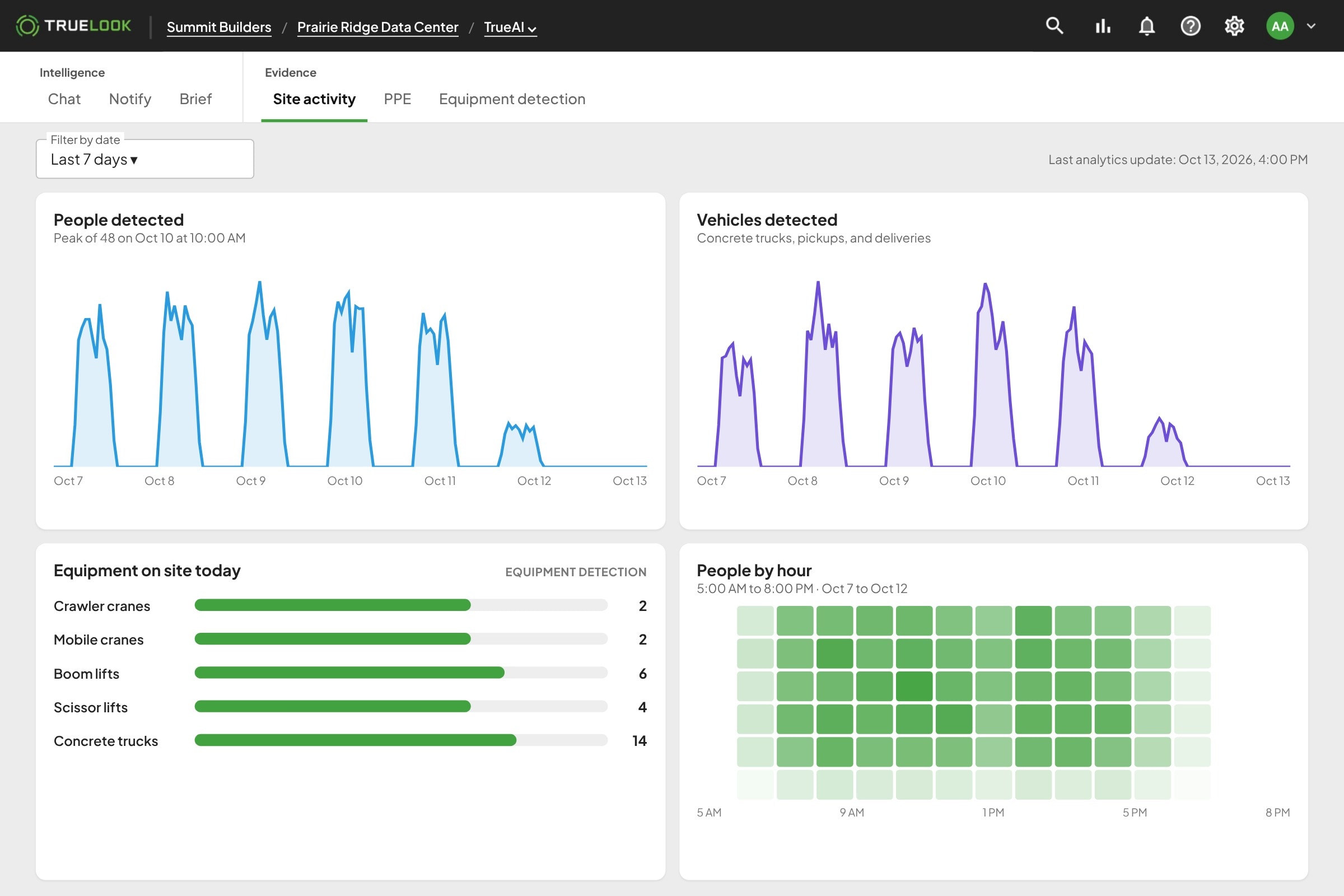The height and width of the screenshot is (896, 1344).
Task: Click the '9 AM' heatmap axis label
Action: pyautogui.click(x=851, y=812)
